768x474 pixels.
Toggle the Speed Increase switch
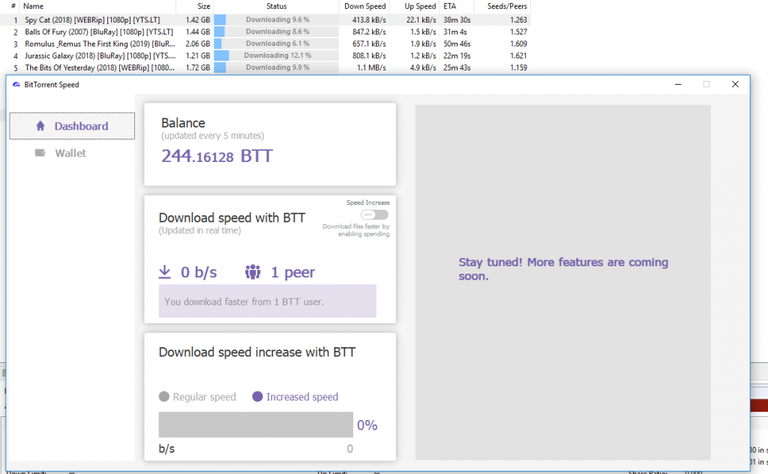tap(375, 214)
